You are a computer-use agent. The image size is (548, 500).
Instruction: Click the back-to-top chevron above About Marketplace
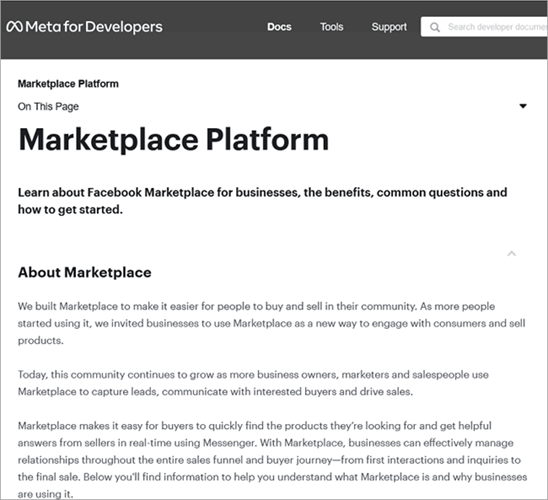click(x=512, y=254)
